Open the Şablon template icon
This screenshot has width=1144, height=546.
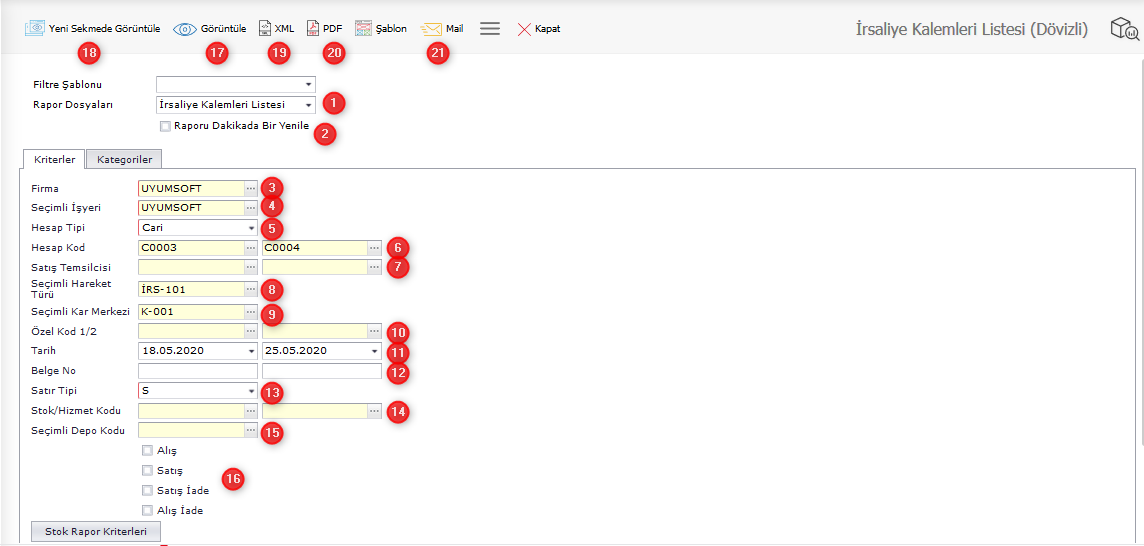364,29
